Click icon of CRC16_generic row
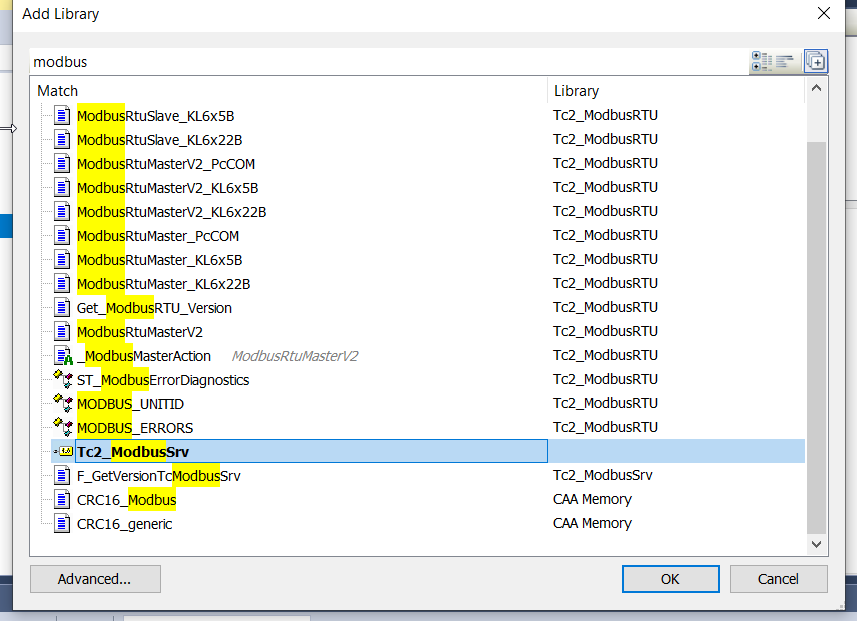 coord(62,524)
